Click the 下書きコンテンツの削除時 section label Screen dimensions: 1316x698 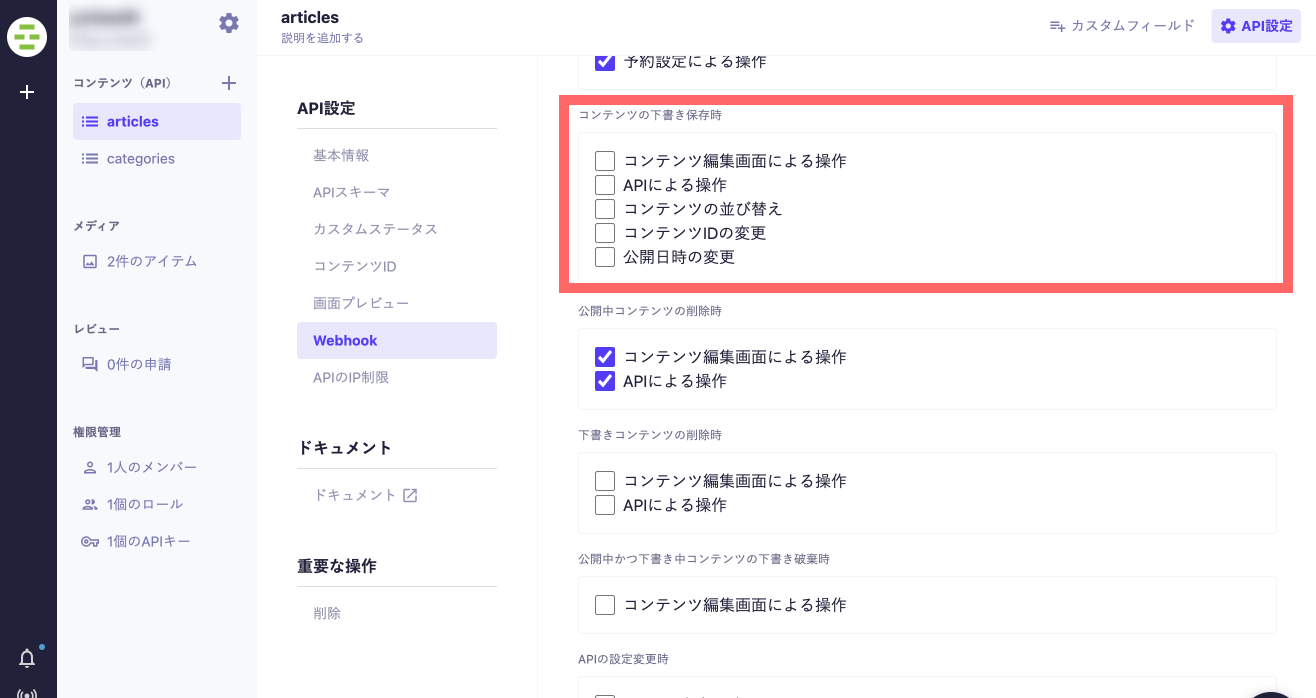[650, 435]
